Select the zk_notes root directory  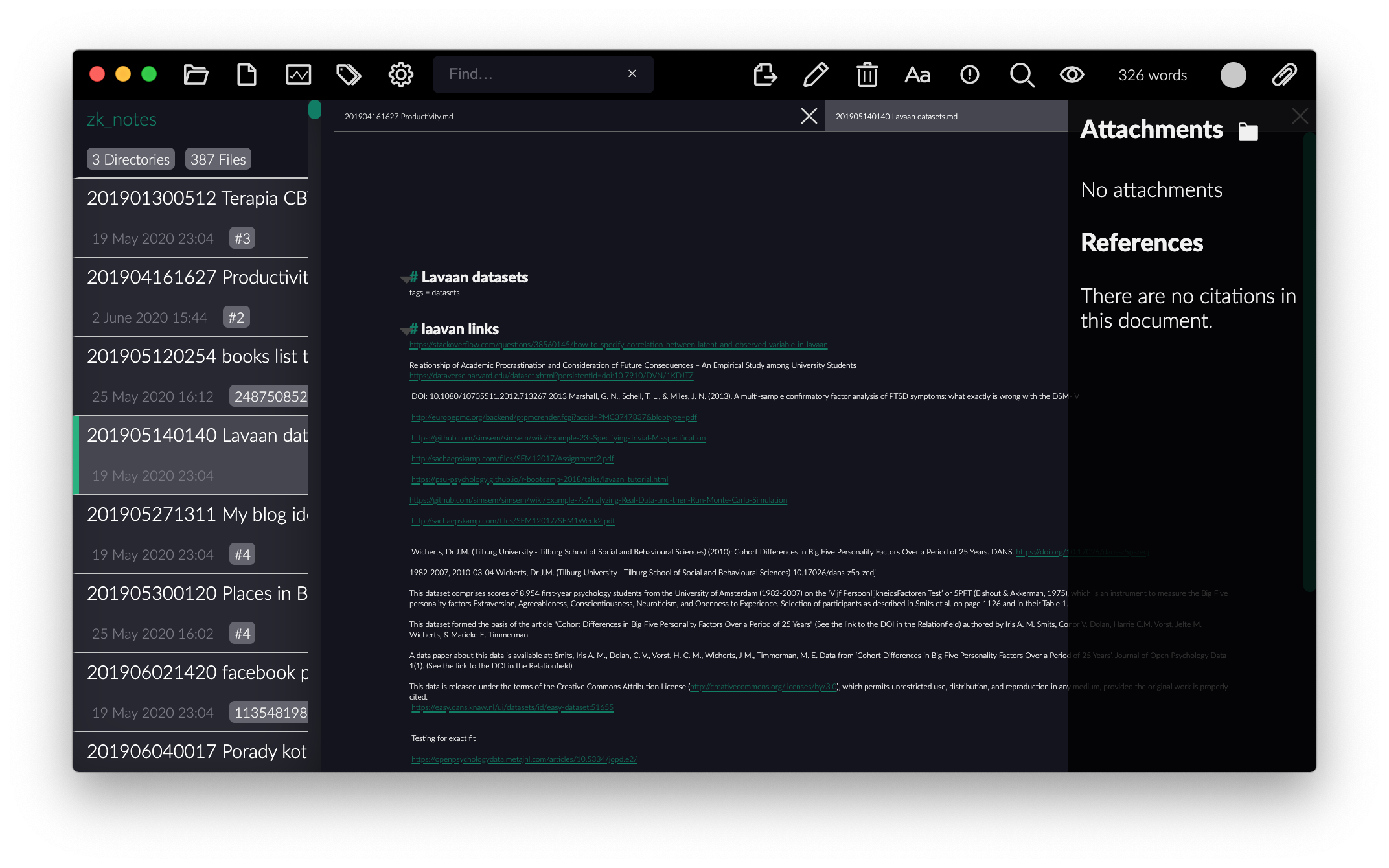[122, 119]
